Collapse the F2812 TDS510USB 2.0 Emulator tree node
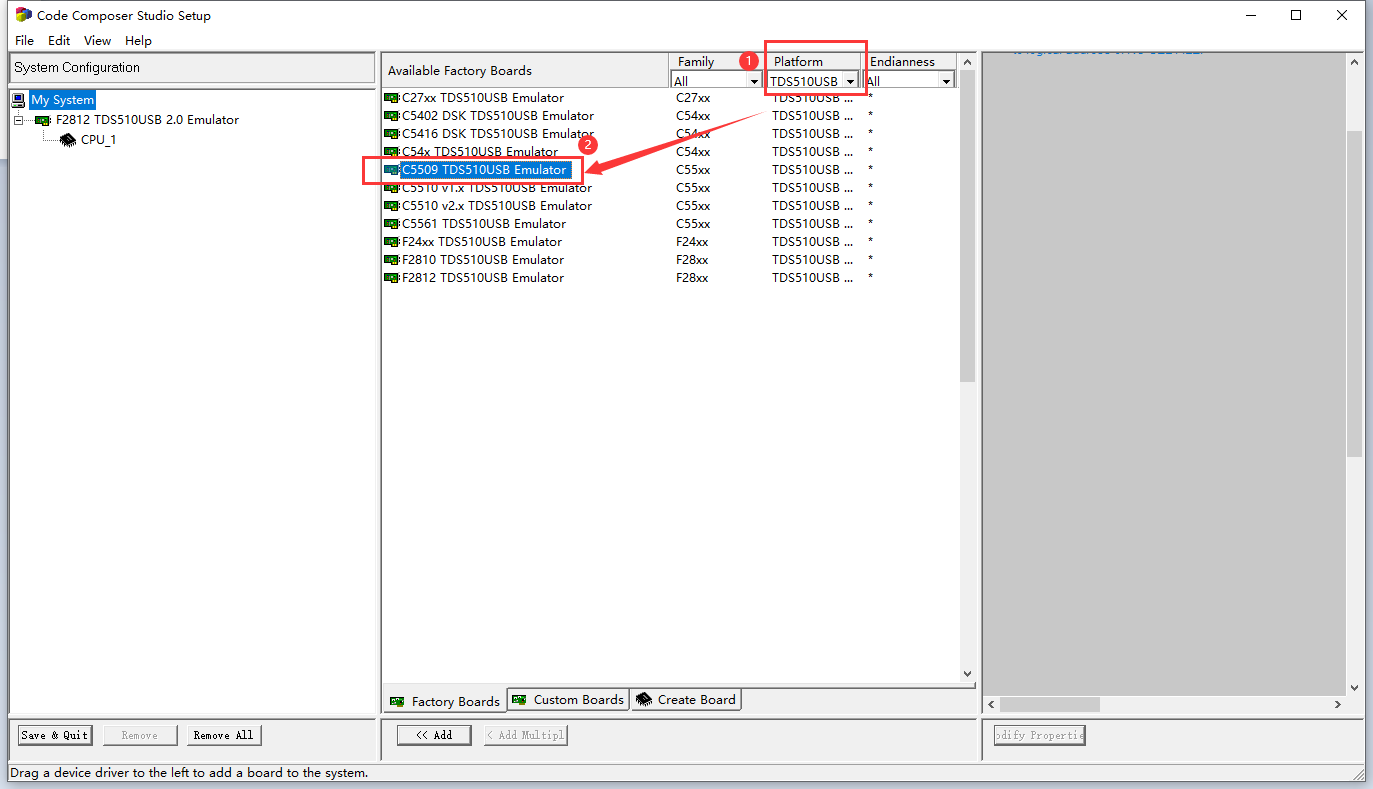1373x789 pixels. [19, 120]
